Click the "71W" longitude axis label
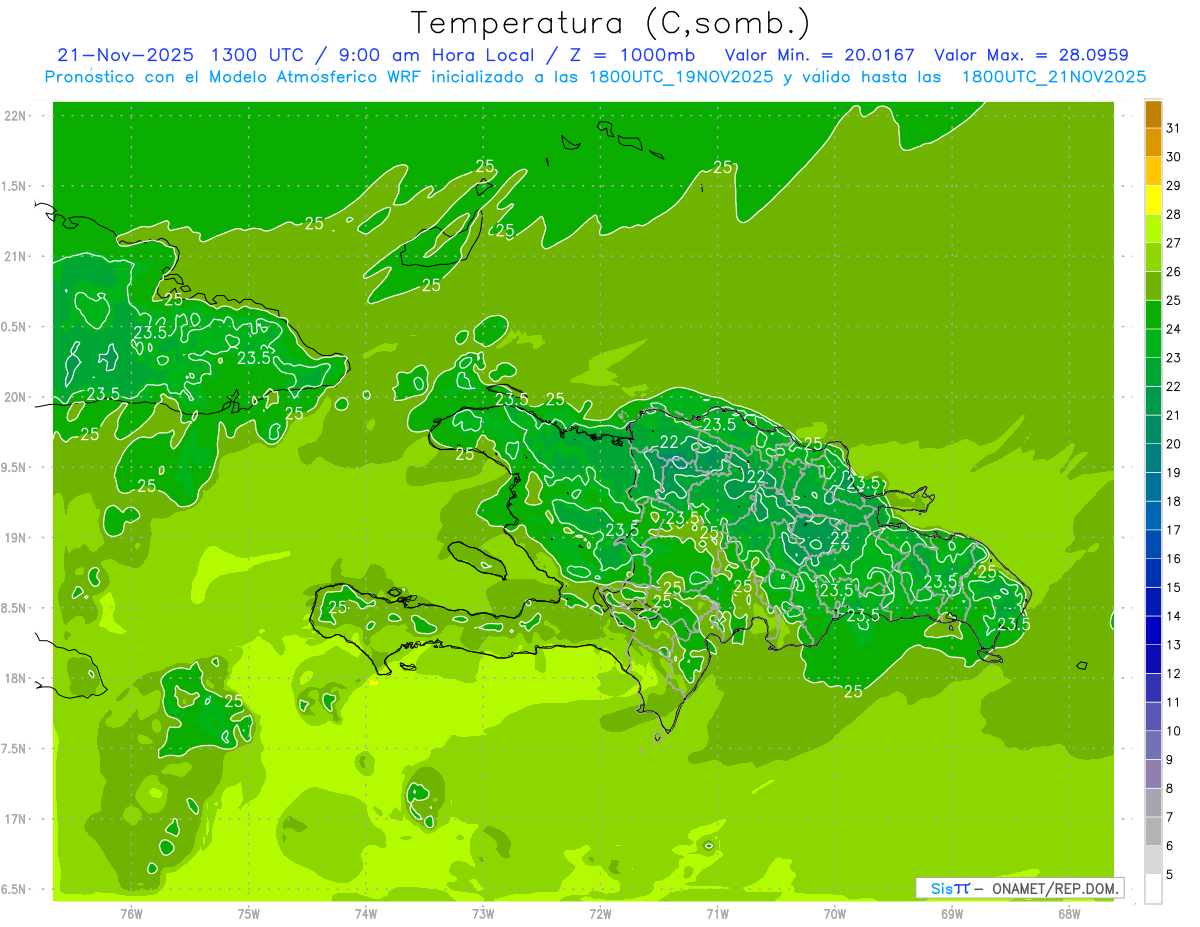The height and width of the screenshot is (927, 1200). (x=717, y=913)
